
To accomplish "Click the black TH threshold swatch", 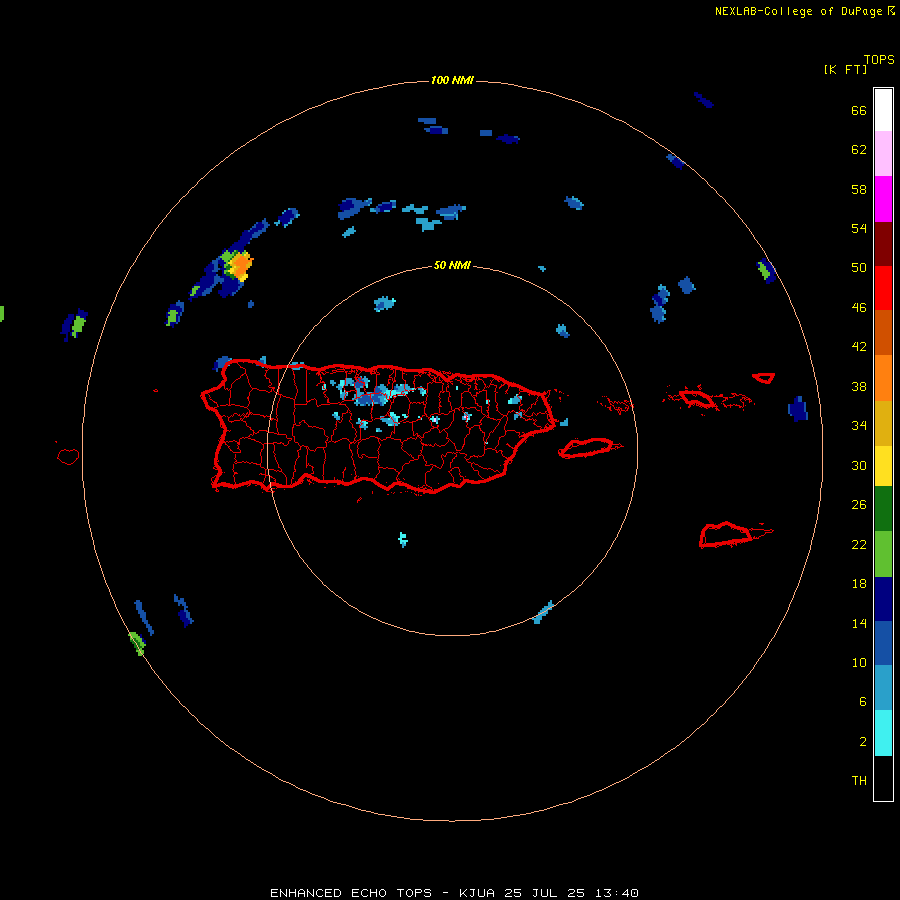I will point(883,778).
